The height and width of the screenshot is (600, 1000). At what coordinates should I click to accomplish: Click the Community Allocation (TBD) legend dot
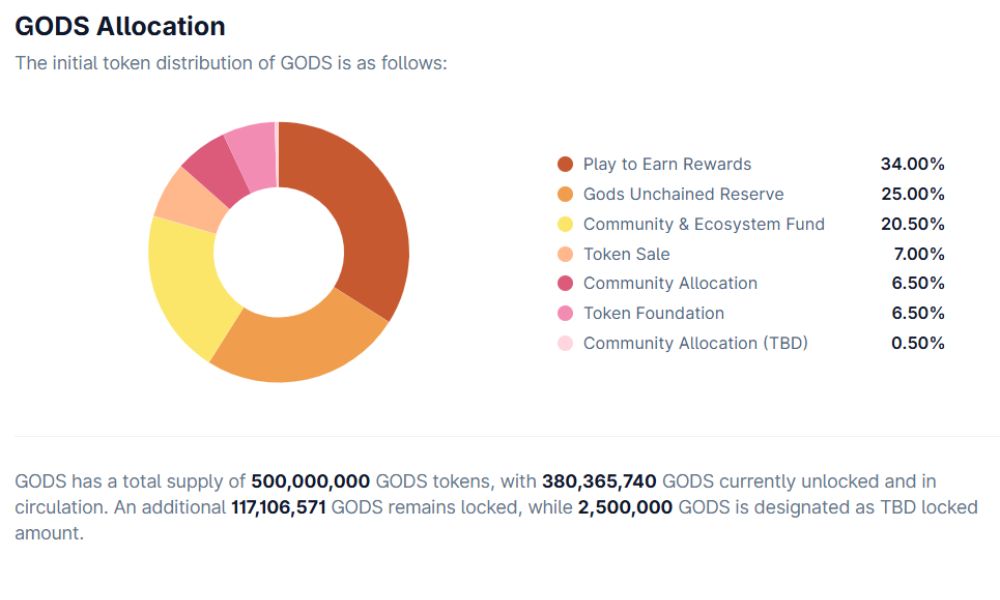(565, 343)
